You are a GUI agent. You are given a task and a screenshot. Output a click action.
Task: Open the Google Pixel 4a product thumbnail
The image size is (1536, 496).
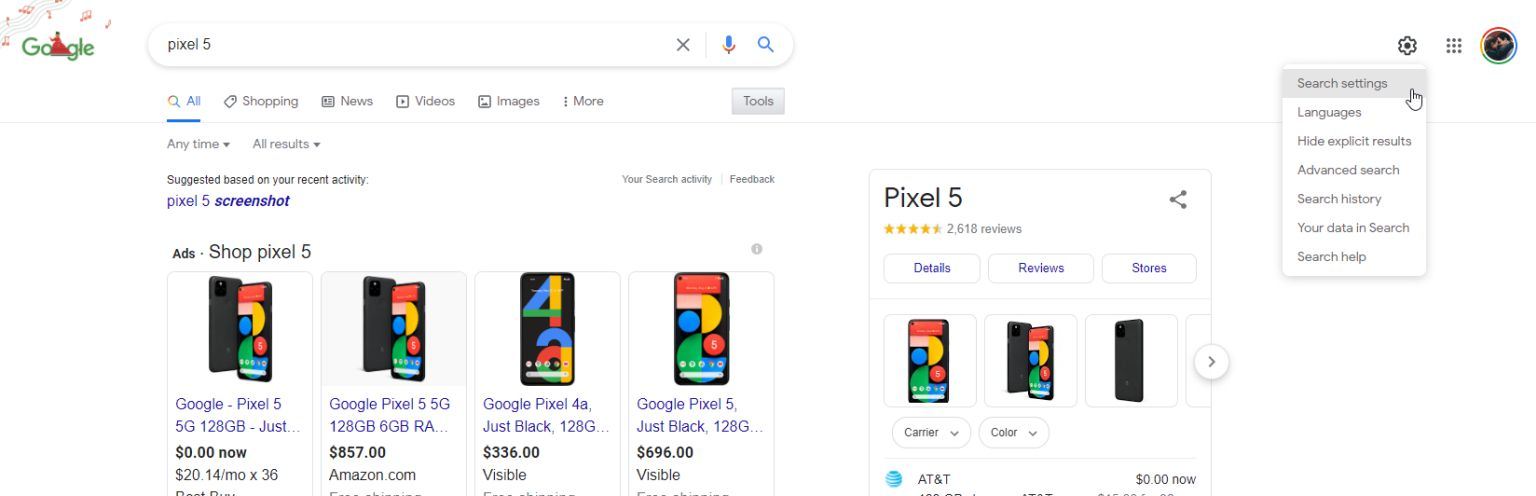(547, 329)
